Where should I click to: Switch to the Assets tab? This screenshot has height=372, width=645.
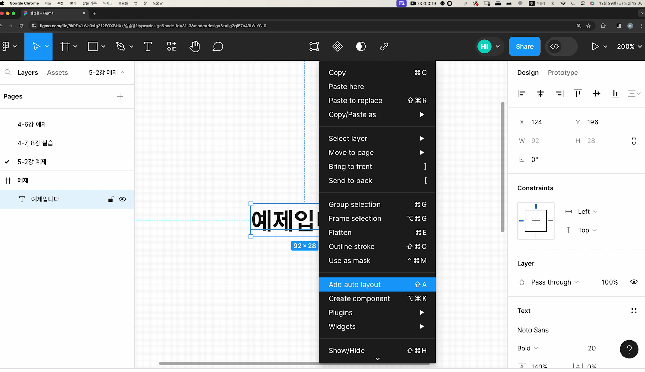(x=57, y=72)
